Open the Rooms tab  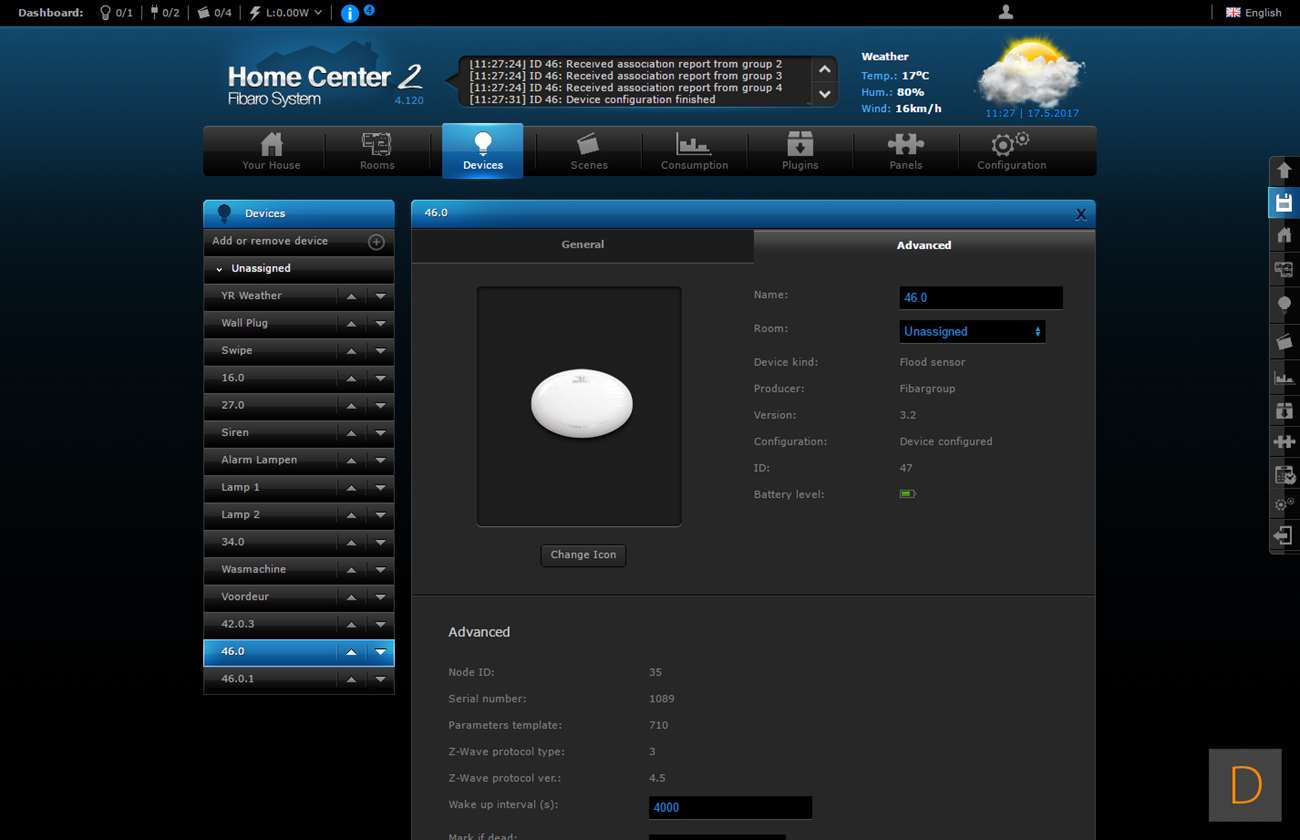(377, 151)
